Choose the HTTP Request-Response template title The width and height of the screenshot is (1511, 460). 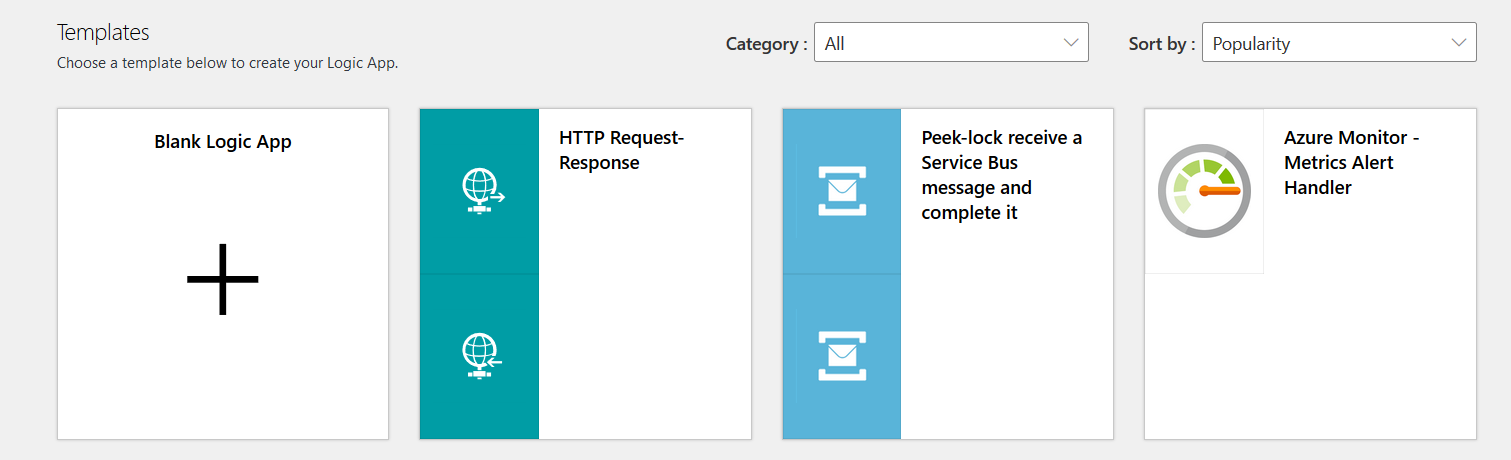621,150
